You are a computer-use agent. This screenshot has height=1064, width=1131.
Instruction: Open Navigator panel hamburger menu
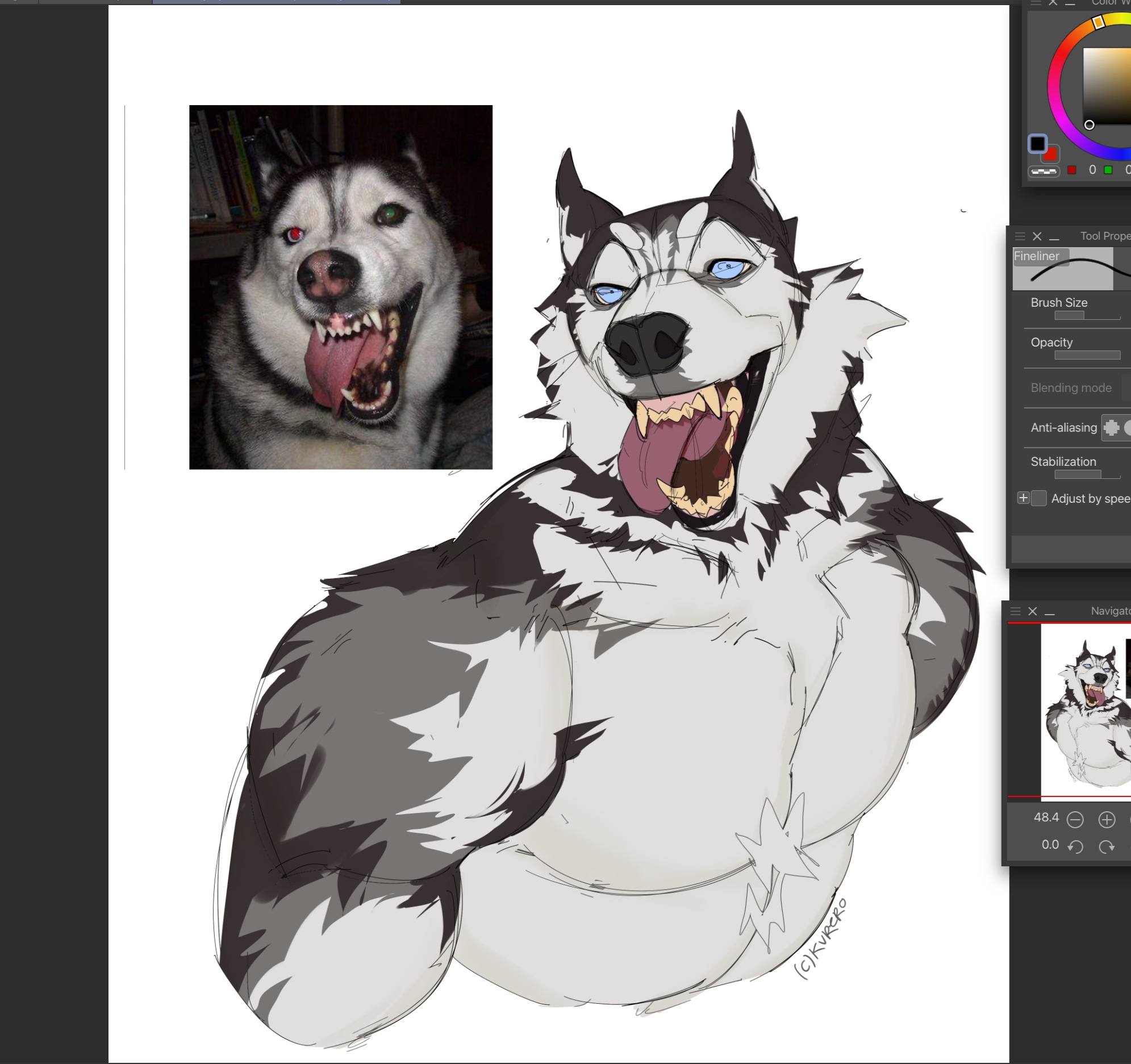(1016, 611)
